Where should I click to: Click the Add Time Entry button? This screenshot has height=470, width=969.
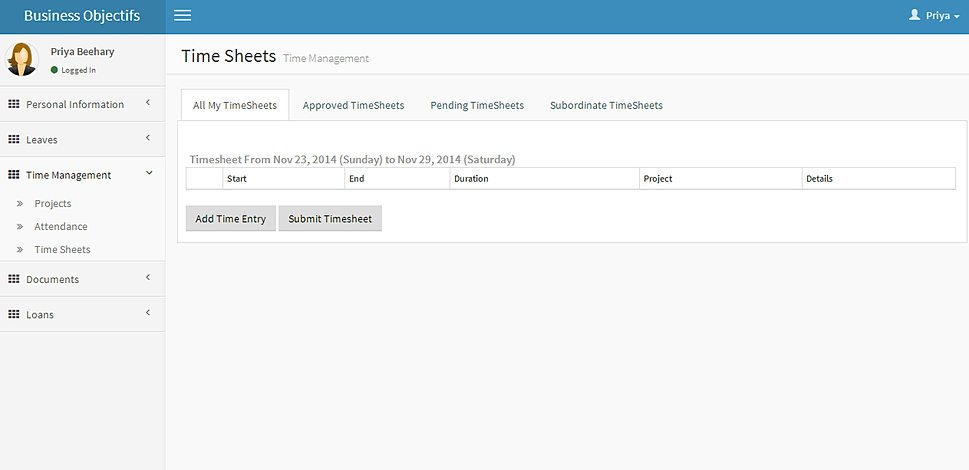coord(231,219)
